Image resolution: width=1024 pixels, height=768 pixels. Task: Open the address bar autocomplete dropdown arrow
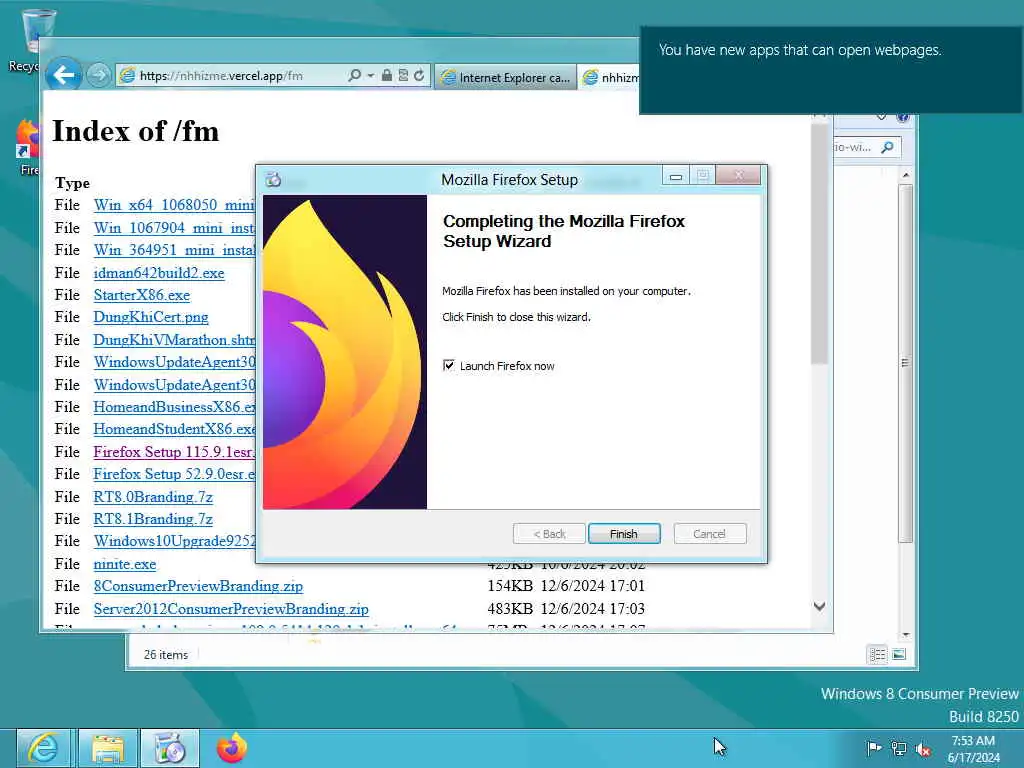click(370, 76)
